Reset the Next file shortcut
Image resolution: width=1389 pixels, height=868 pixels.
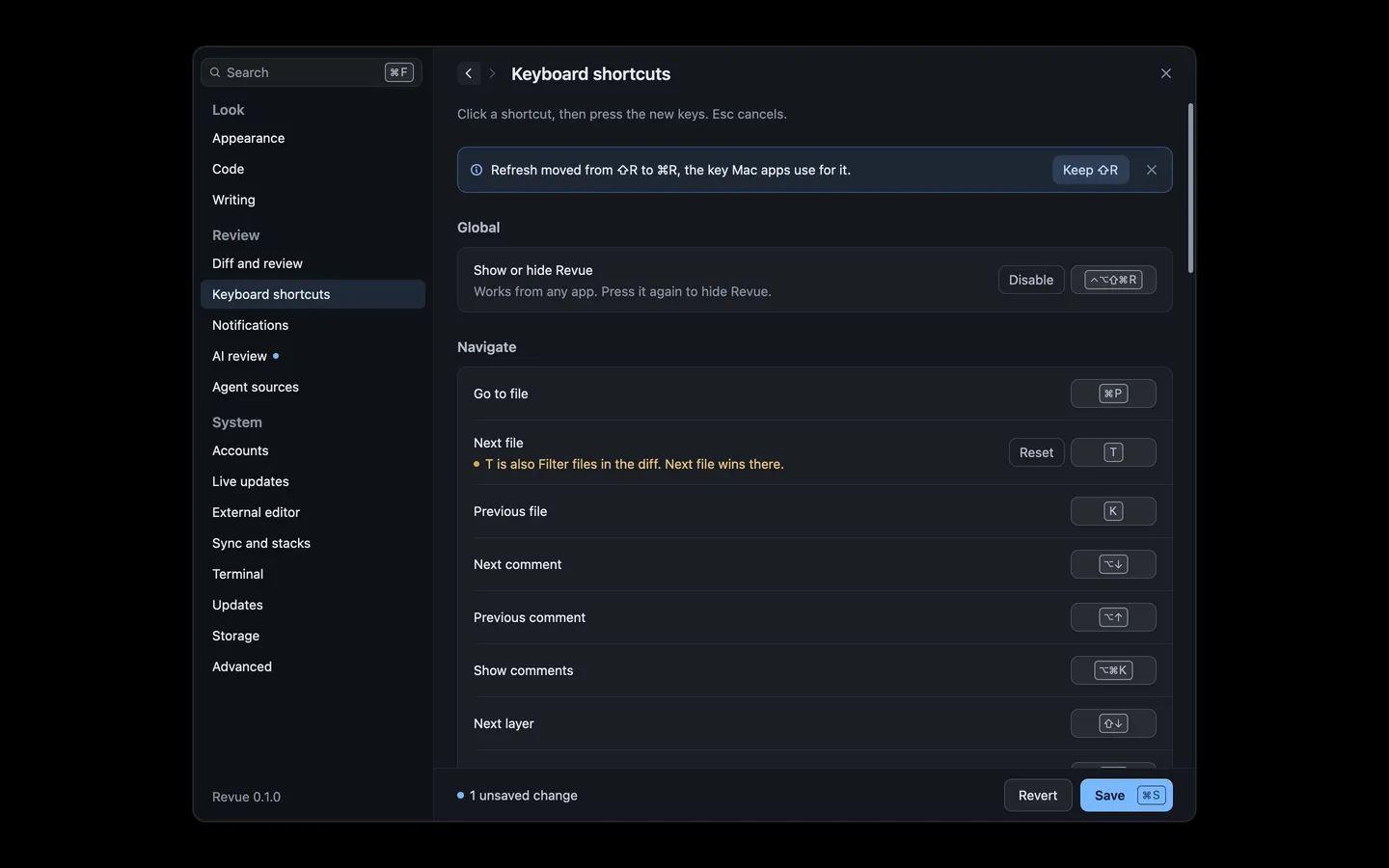tap(1036, 452)
